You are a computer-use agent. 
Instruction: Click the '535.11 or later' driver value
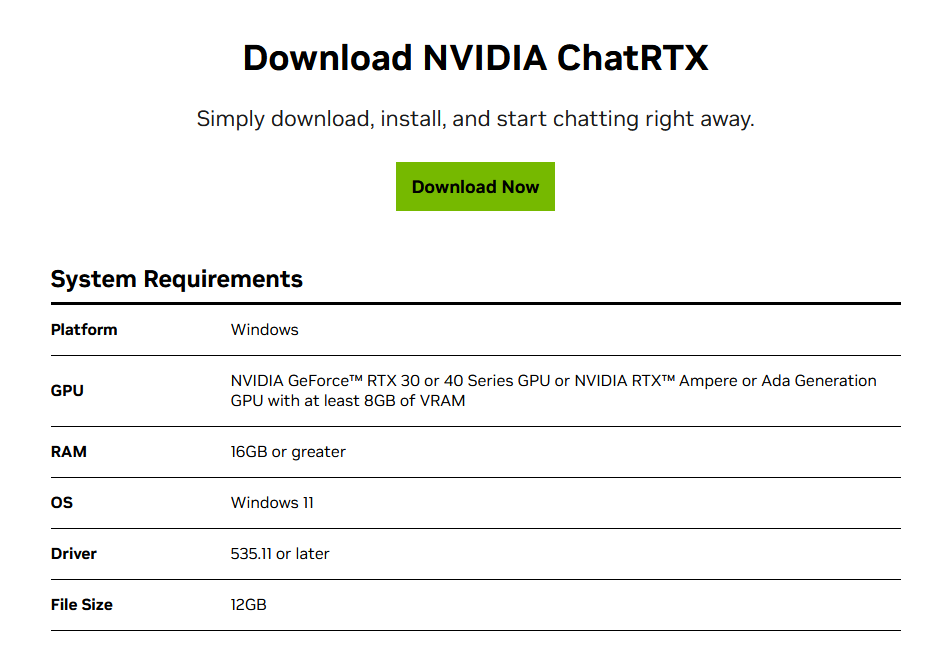(280, 553)
